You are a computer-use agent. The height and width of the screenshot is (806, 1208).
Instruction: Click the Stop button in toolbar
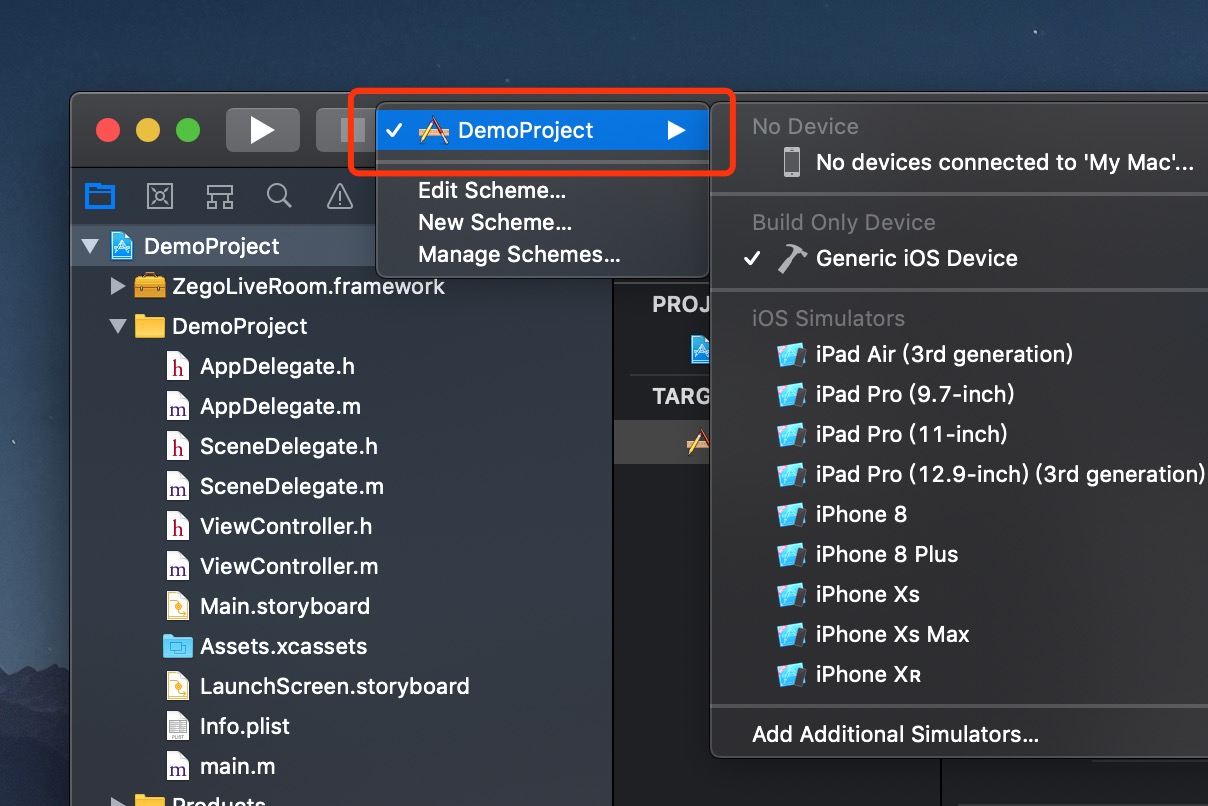pyautogui.click(x=347, y=130)
